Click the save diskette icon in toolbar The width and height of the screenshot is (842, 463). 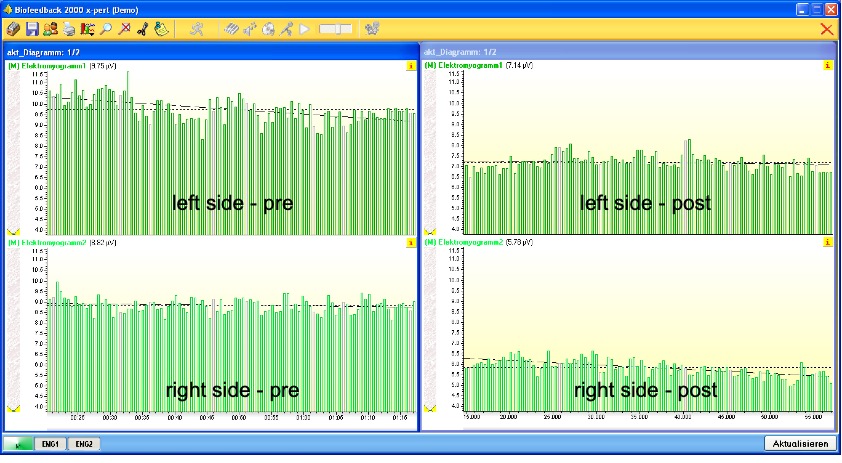(32, 29)
